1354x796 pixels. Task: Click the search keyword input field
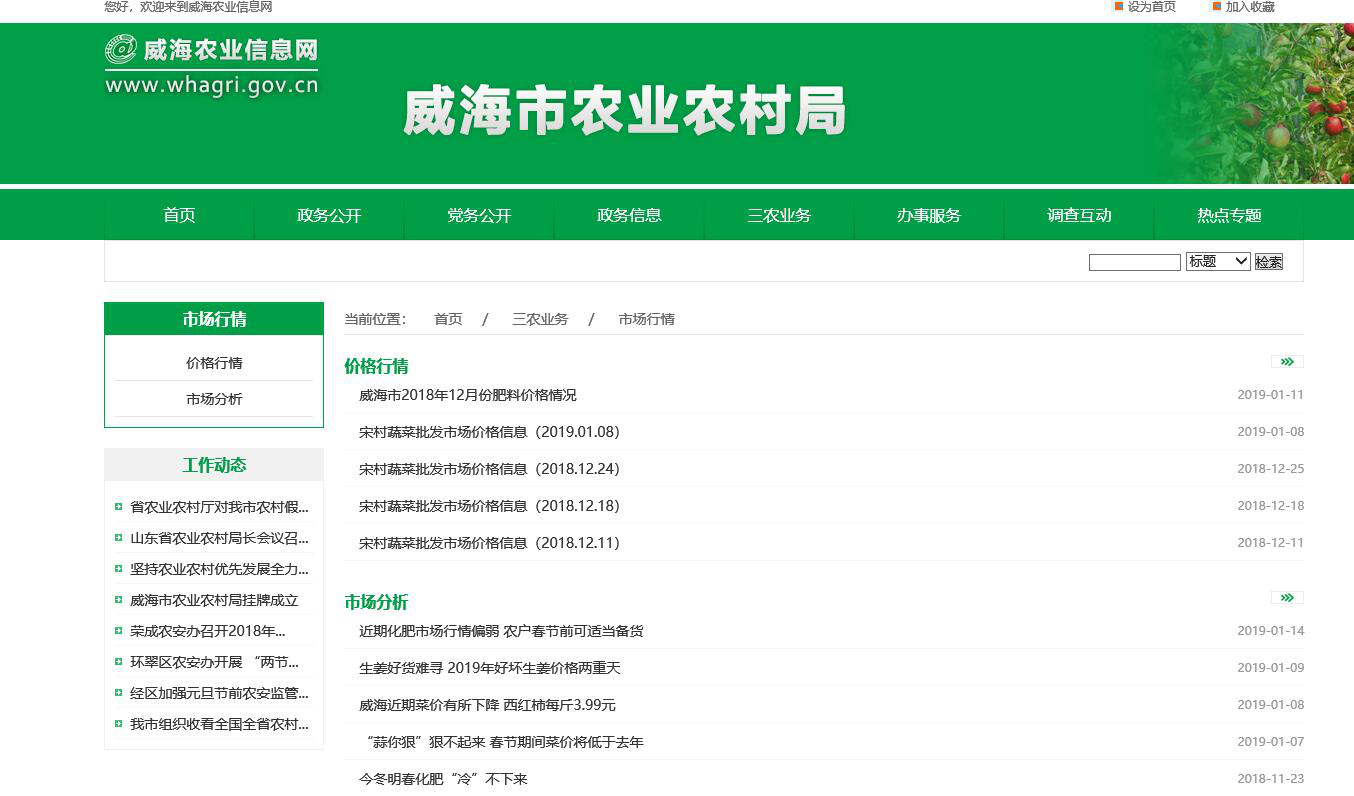[x=1134, y=262]
